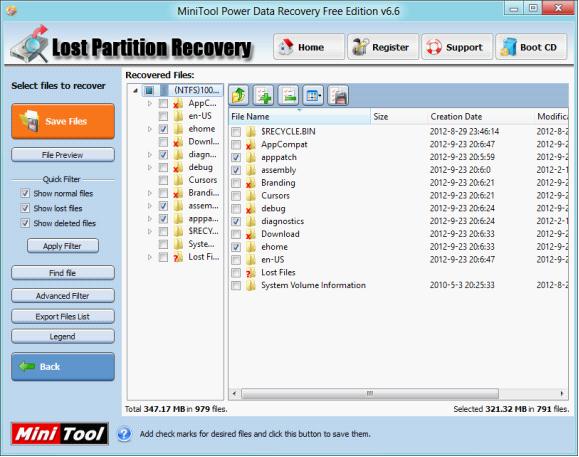The image size is (579, 457).
Task: Click the horizontal scrollbar thumb in file list
Action: point(370,394)
